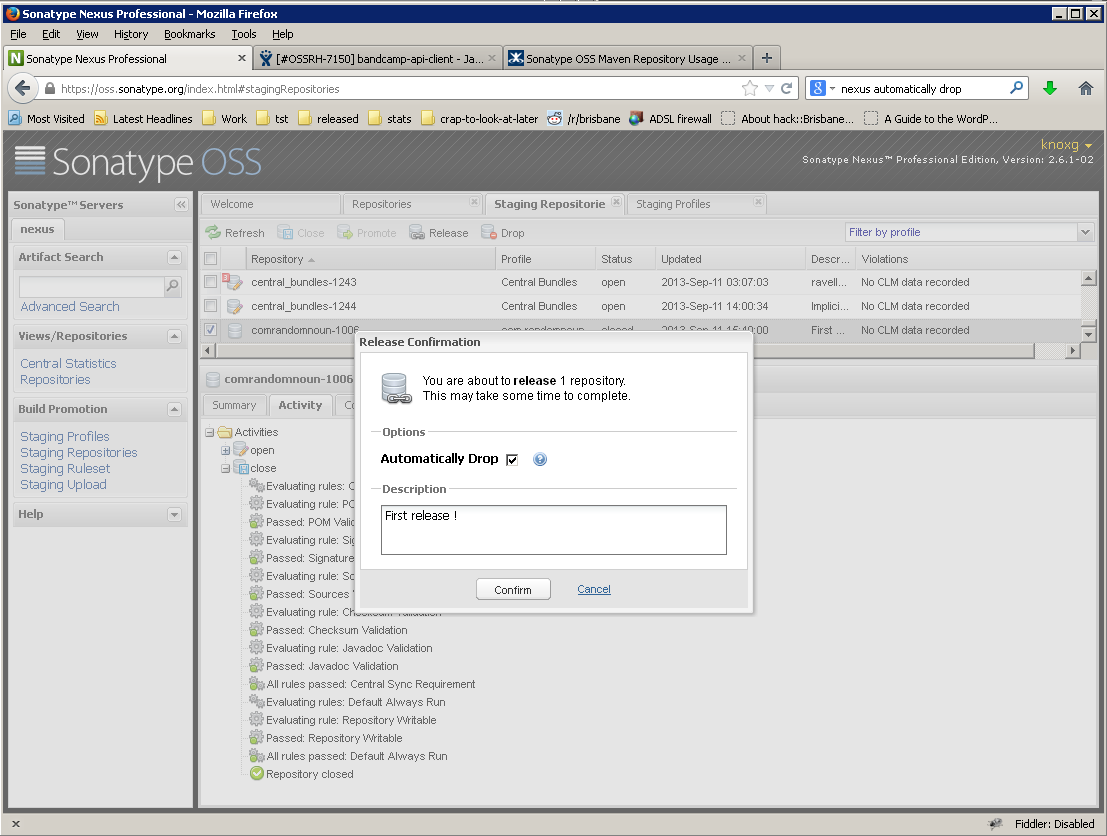Screen dimensions: 1107x836
Task: Expand the open activity tree node
Action: pyautogui.click(x=225, y=450)
